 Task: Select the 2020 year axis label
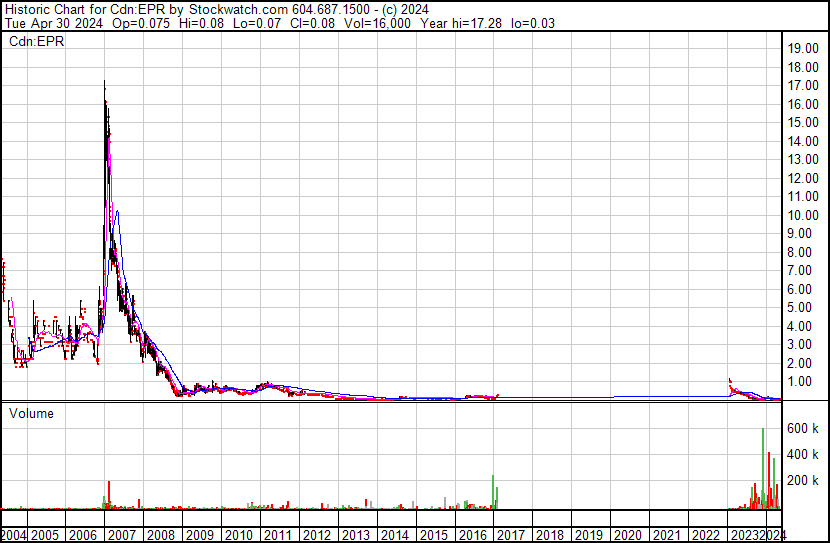coord(628,535)
